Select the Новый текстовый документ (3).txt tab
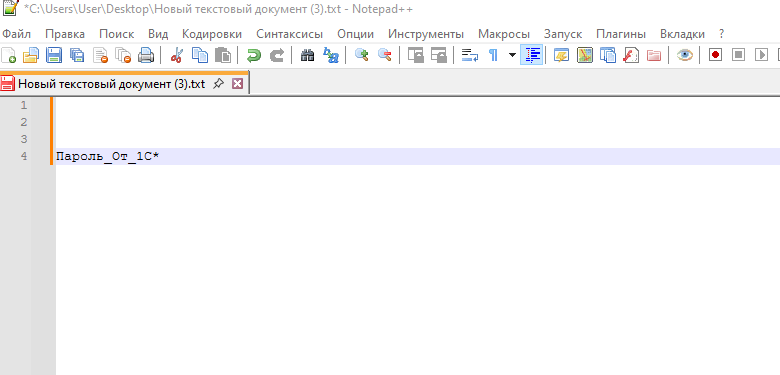The width and height of the screenshot is (780, 375). (111, 84)
